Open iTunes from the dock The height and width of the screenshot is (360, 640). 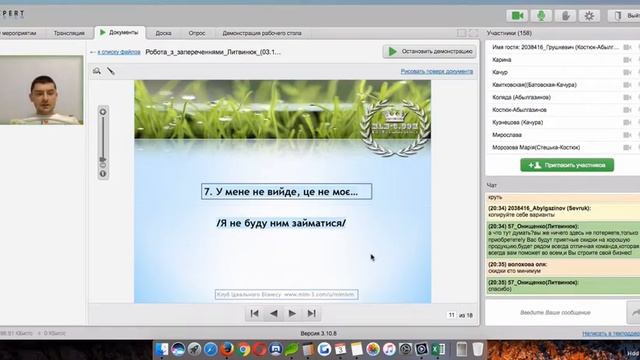point(389,349)
